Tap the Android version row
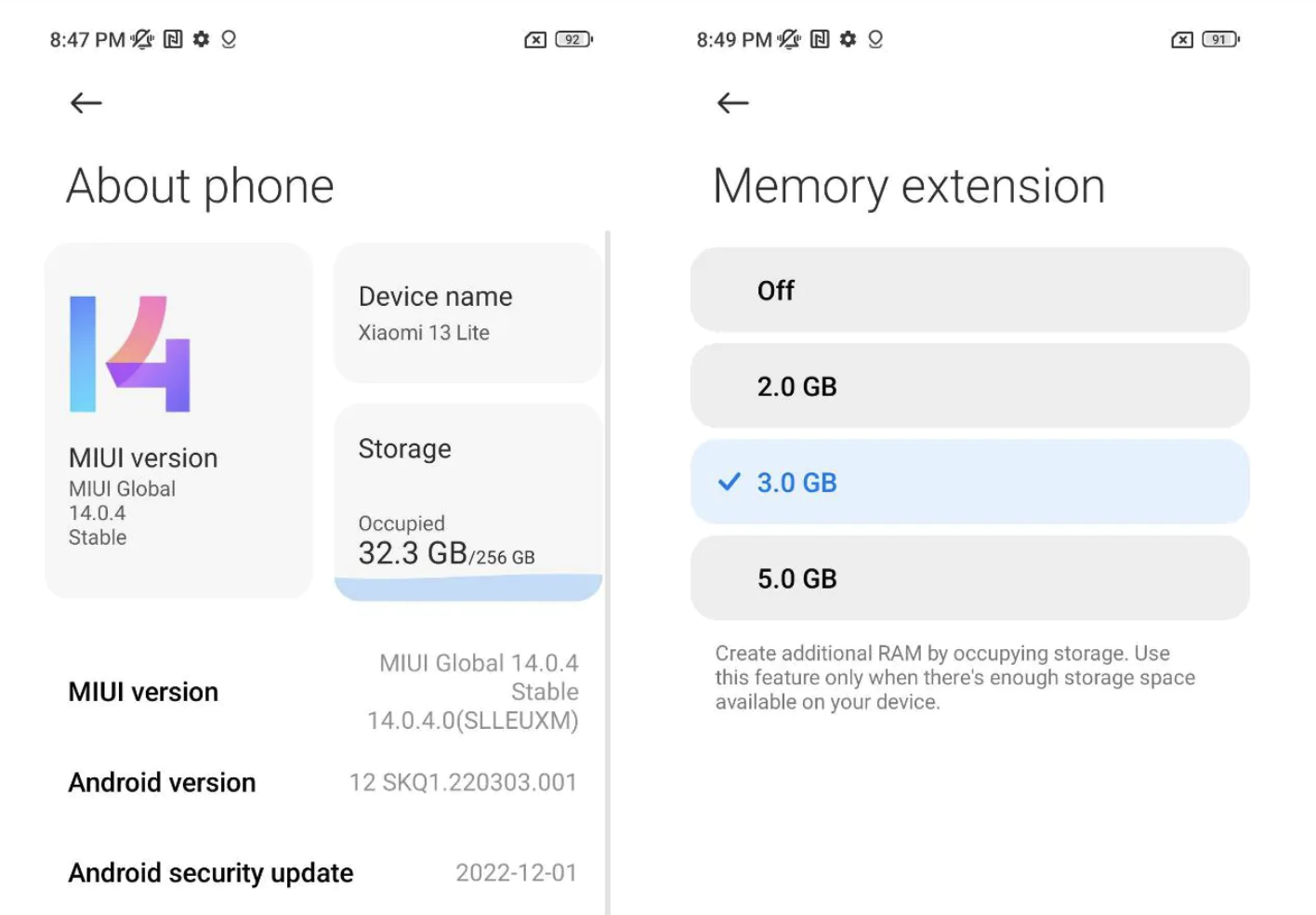 [x=323, y=783]
